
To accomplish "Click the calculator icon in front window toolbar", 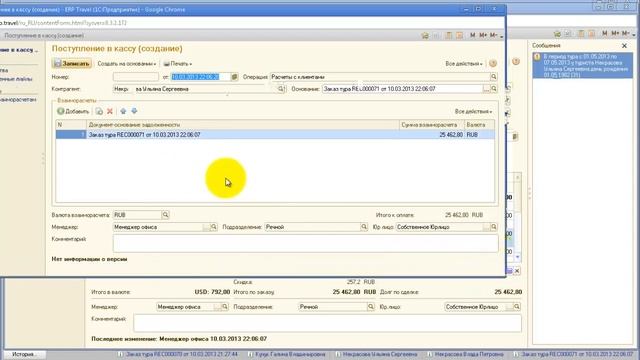I will pos(449,36).
